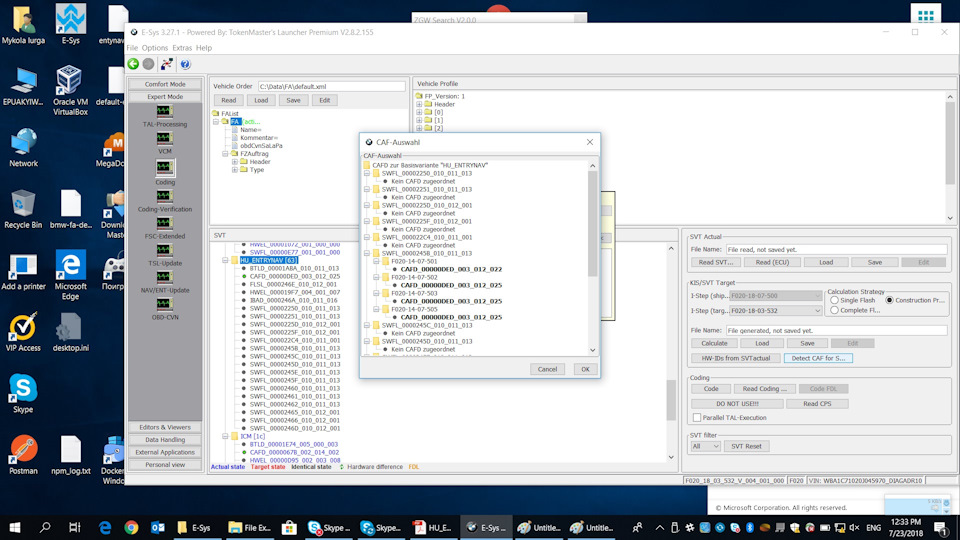Viewport: 960px width, 540px height.
Task: Open the Skype desktop icon
Action: pyautogui.click(x=23, y=393)
